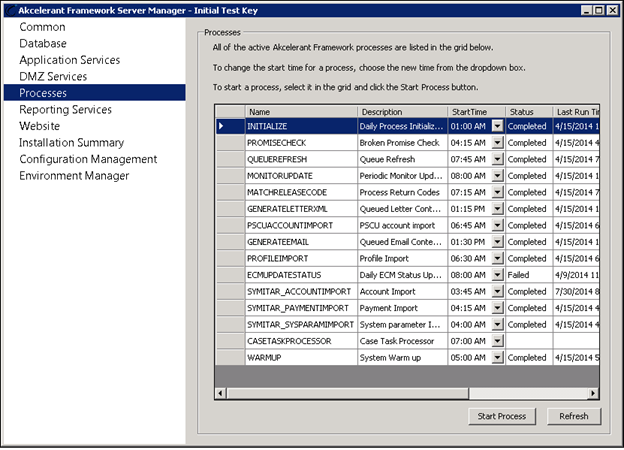Viewport: 624px width, 450px height.
Task: Click the Failed status cell
Action: [x=529, y=275]
